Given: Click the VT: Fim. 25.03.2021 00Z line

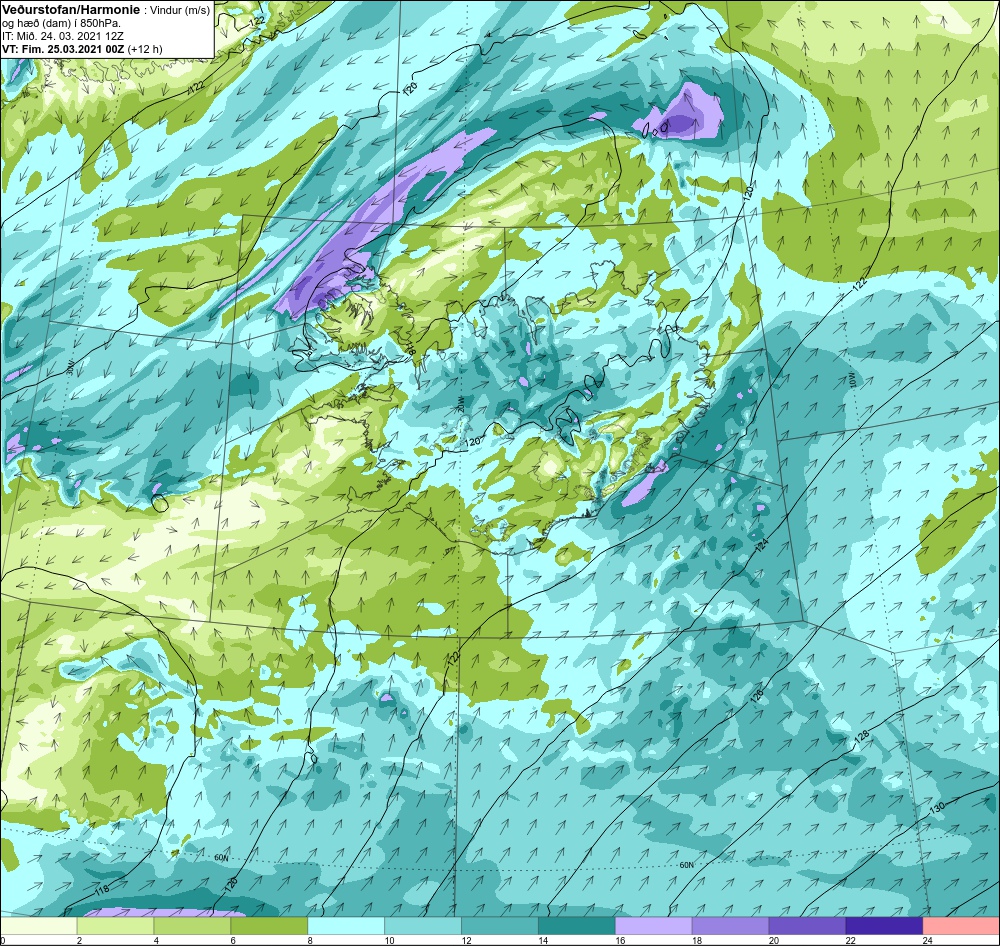Looking at the screenshot, I should (64, 49).
